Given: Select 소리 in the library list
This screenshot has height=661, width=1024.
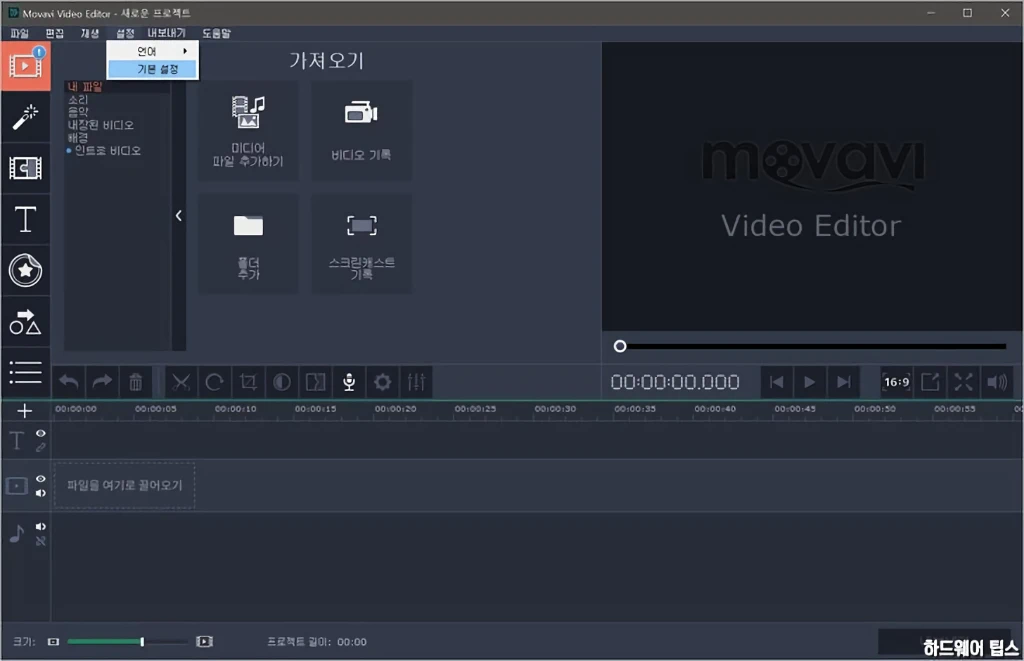Looking at the screenshot, I should click(x=78, y=100).
